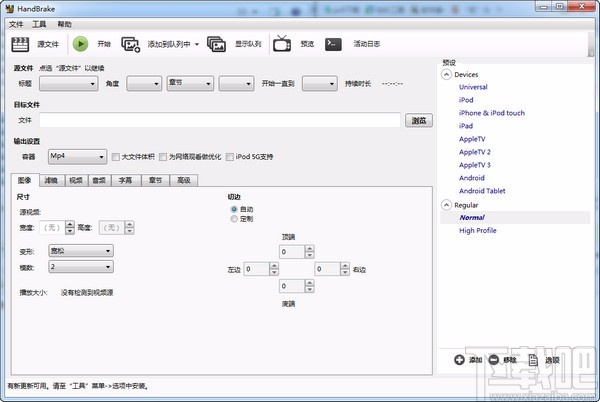Select the High Profile preset

click(x=478, y=231)
